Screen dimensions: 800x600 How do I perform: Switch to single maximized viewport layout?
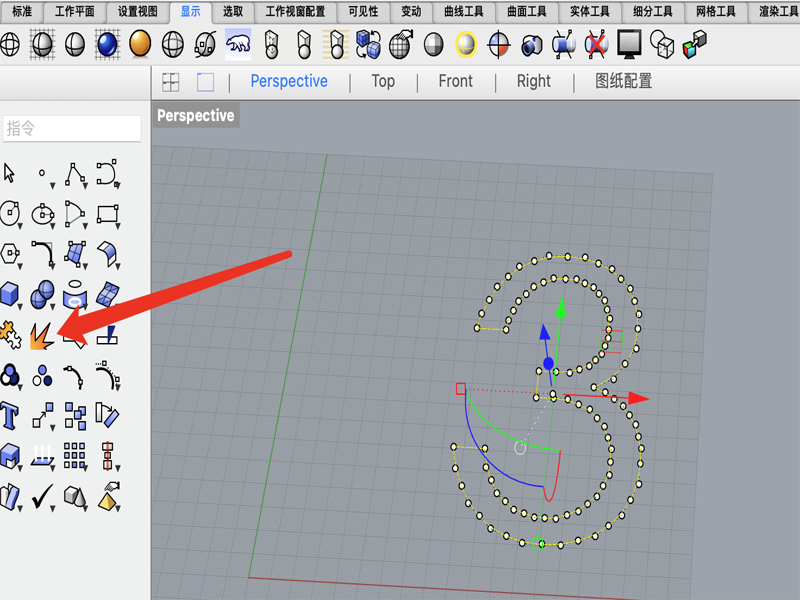pyautogui.click(x=205, y=82)
